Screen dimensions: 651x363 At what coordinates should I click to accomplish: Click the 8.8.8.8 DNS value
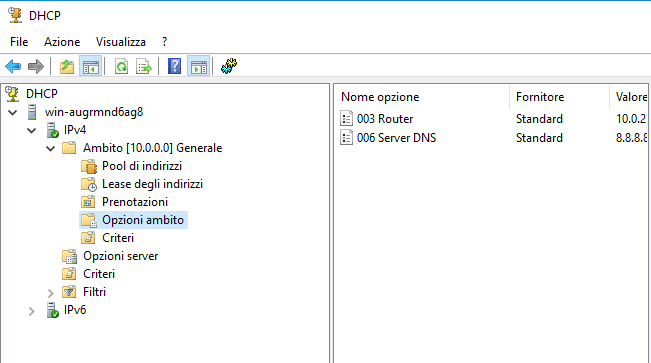click(x=631, y=138)
